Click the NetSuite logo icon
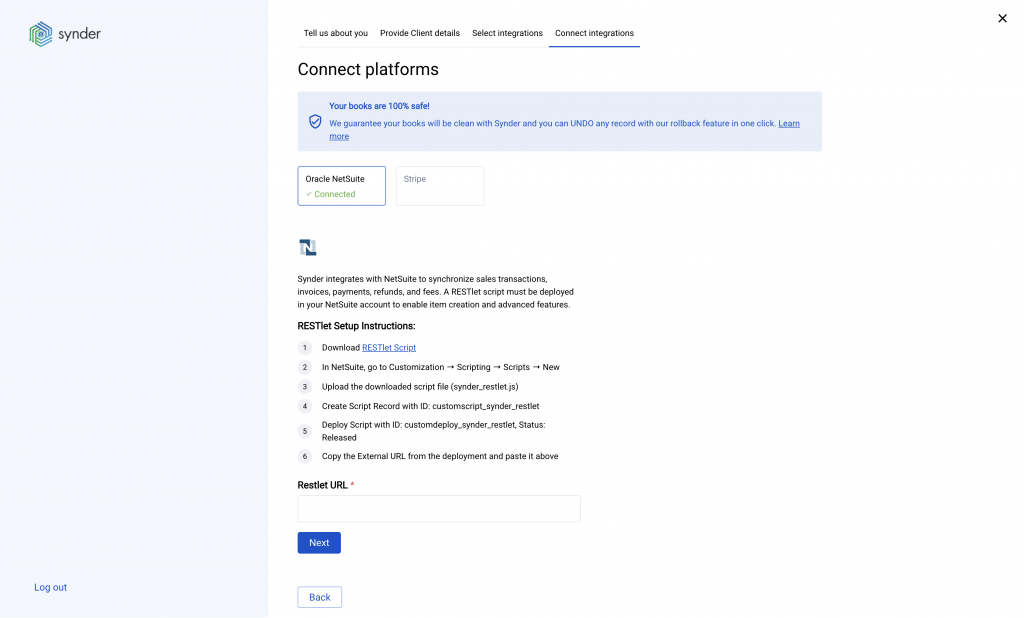Screen dimensions: 1024x618 coord(308,247)
